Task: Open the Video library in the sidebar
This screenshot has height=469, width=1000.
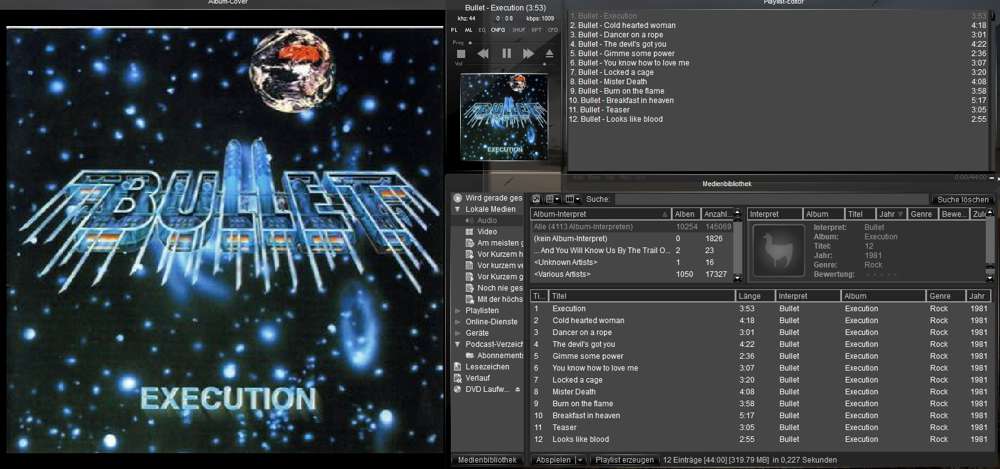Action: click(x=487, y=232)
